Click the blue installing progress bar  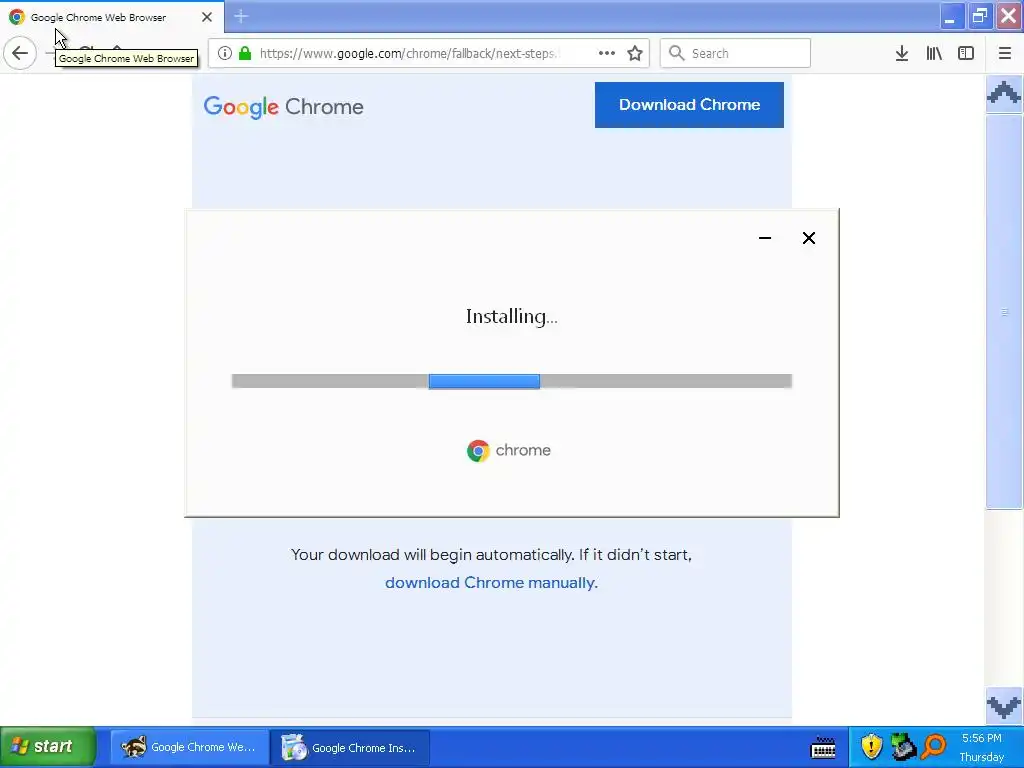point(484,381)
